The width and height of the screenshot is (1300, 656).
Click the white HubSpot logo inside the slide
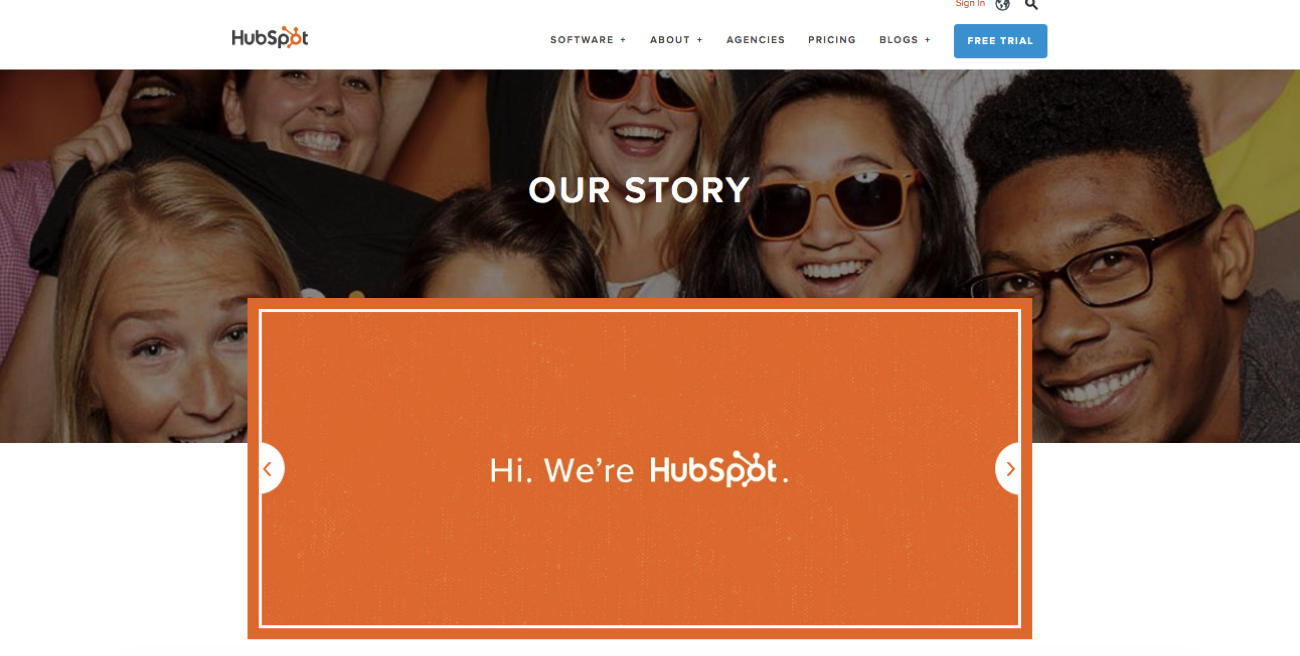pyautogui.click(x=713, y=469)
